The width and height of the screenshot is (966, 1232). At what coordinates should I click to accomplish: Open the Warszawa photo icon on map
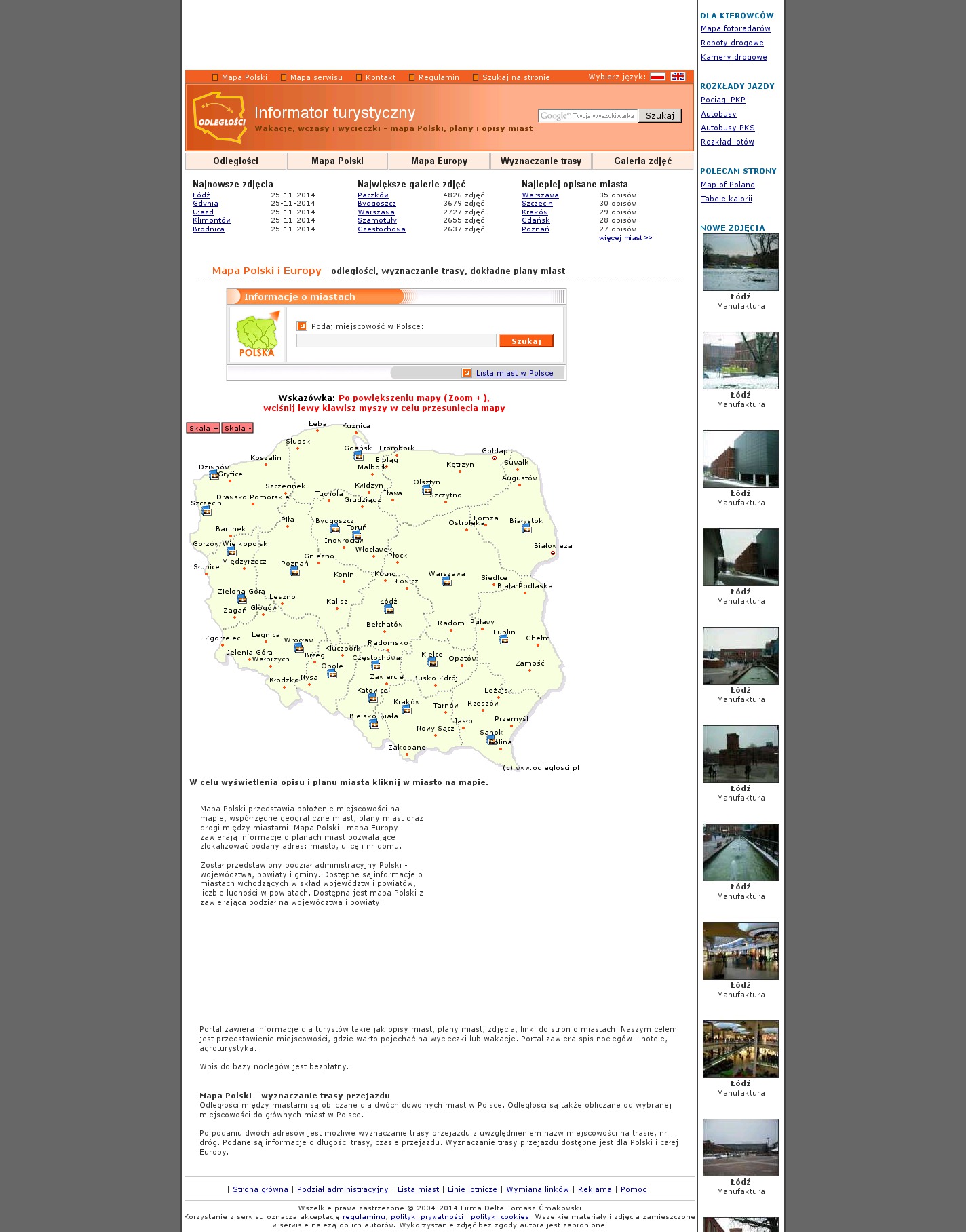[x=446, y=581]
